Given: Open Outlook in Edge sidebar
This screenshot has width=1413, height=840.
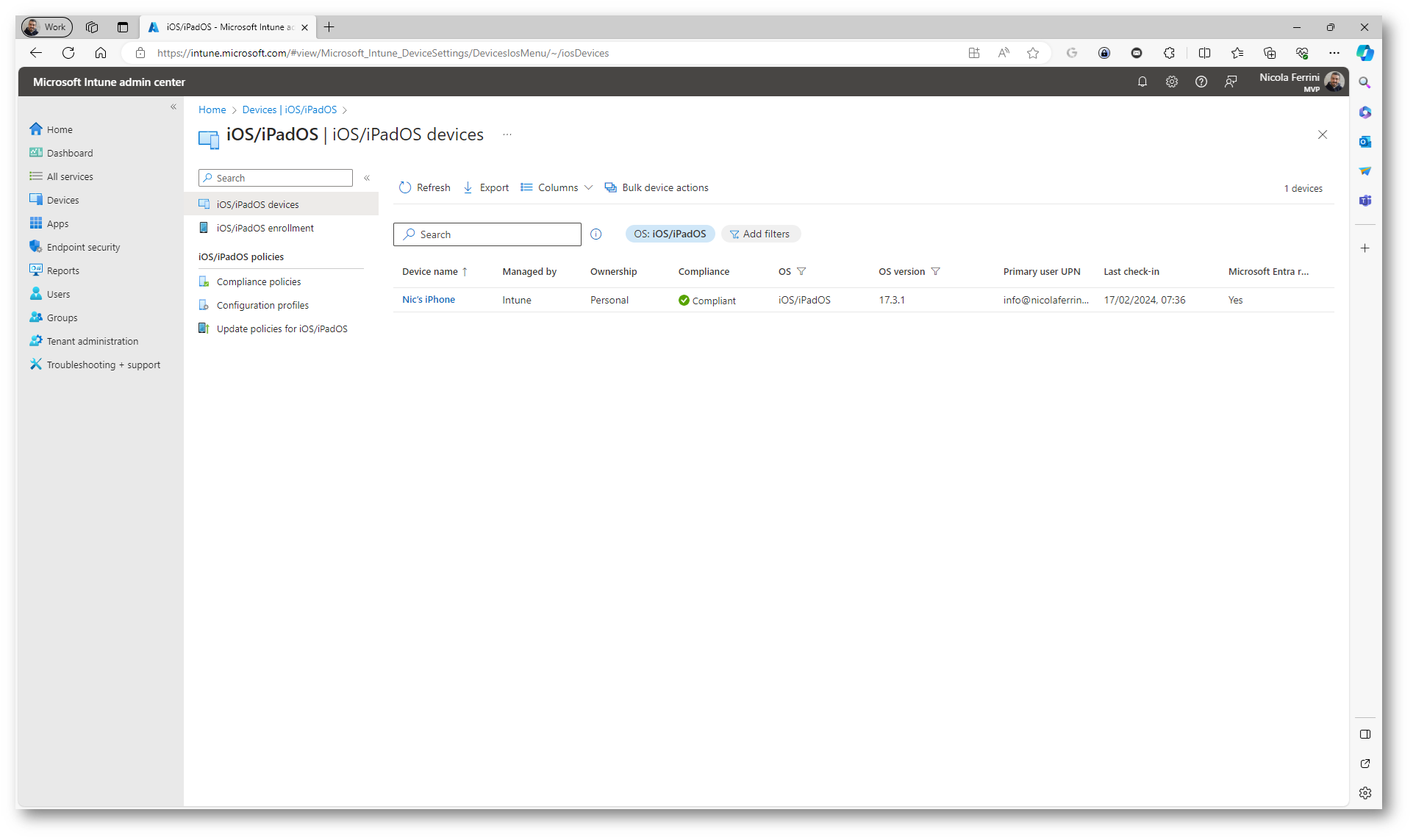Looking at the screenshot, I should (1365, 142).
